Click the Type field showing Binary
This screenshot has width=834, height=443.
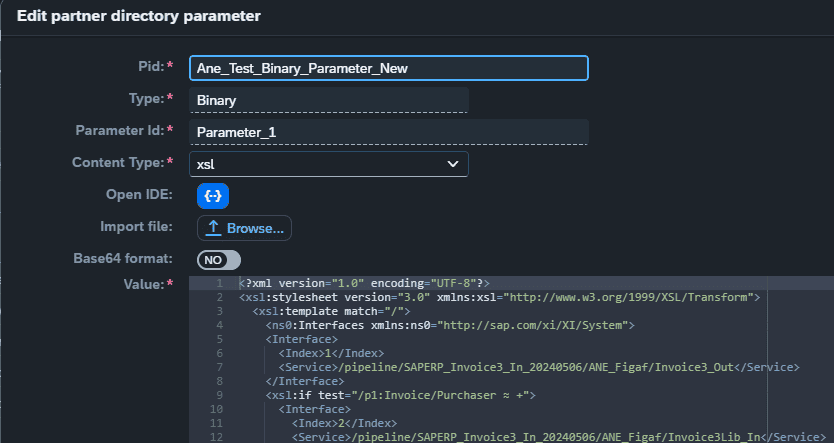coord(329,100)
